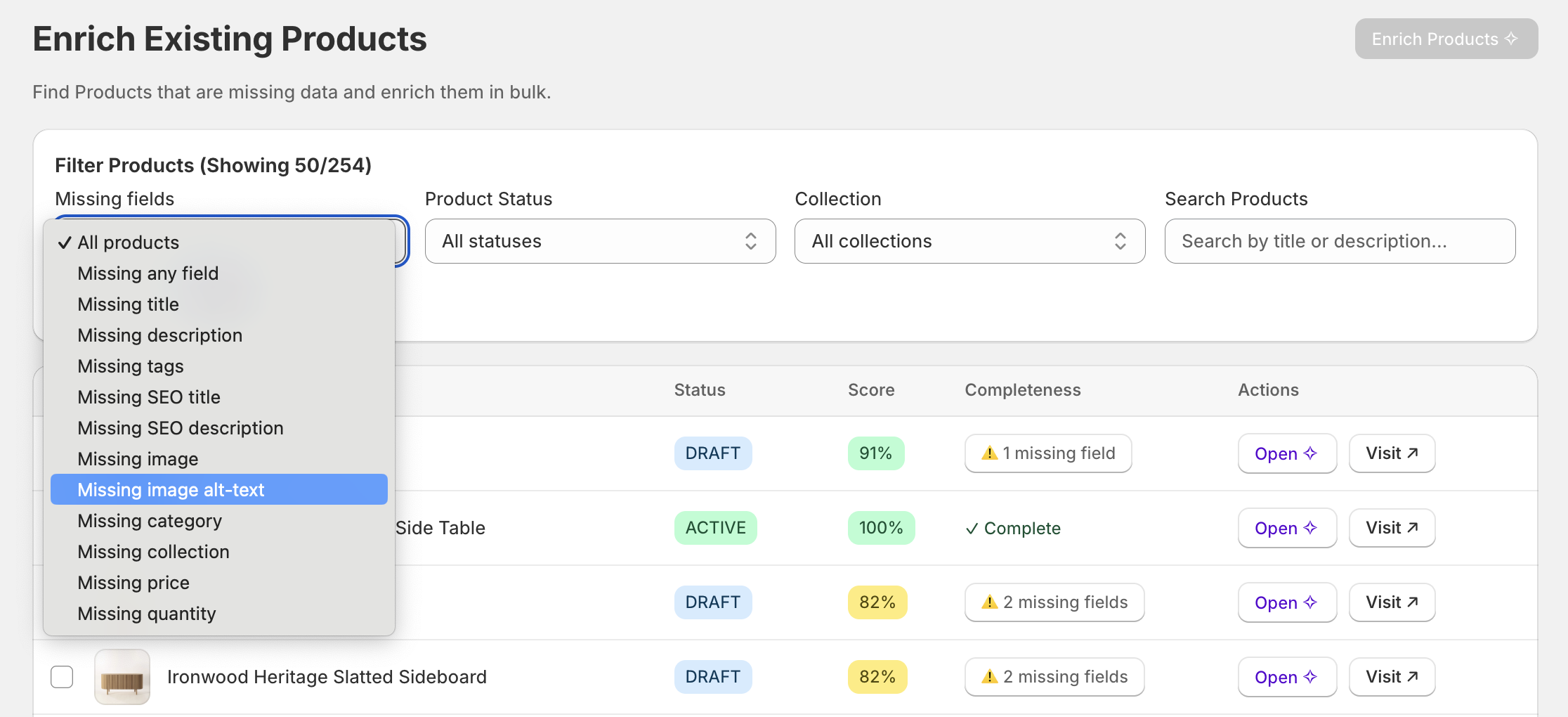Click the yellow 82% score badge for Ironwood Sideboard
Viewport: 1568px width, 717px height.
[x=877, y=676]
